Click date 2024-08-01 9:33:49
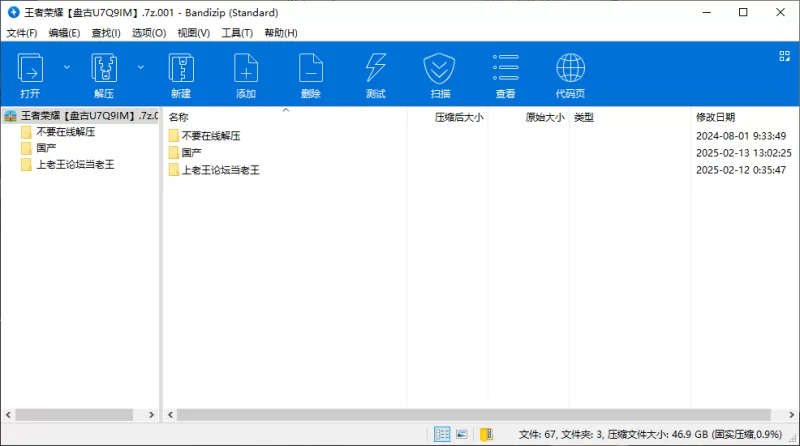800x446 pixels. pyautogui.click(x=741, y=136)
